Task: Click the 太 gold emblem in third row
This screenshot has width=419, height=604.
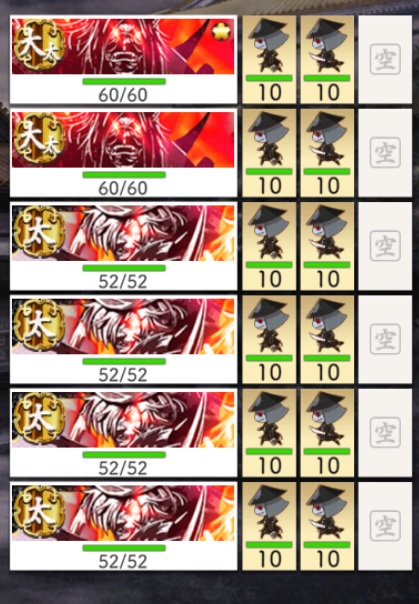Action: (x=39, y=232)
